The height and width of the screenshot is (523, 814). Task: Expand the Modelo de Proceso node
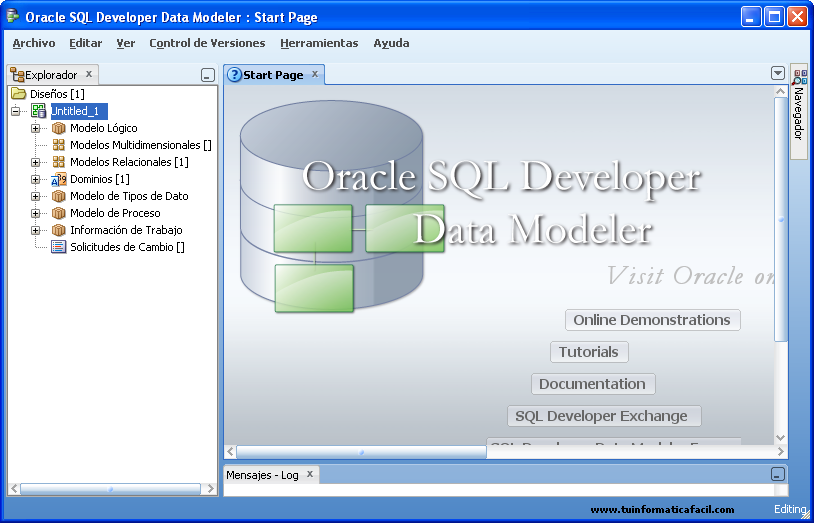(x=35, y=213)
